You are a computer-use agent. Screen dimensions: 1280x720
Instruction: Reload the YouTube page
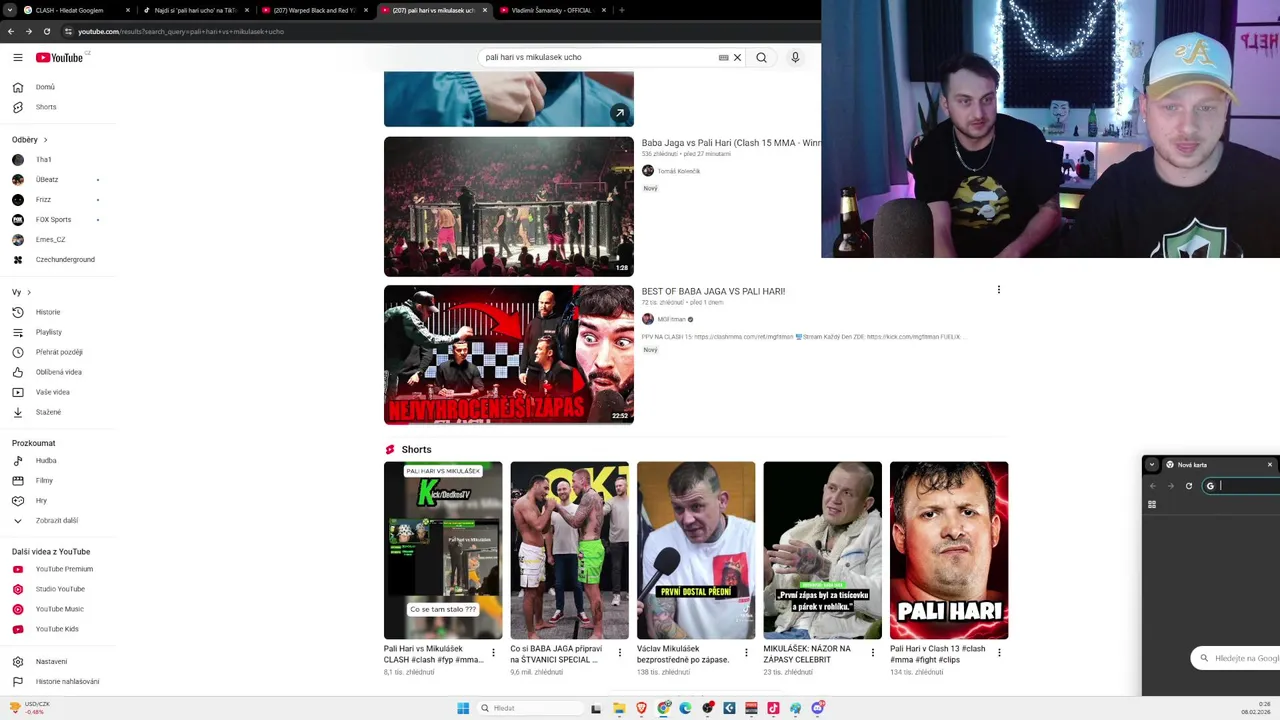point(46,31)
